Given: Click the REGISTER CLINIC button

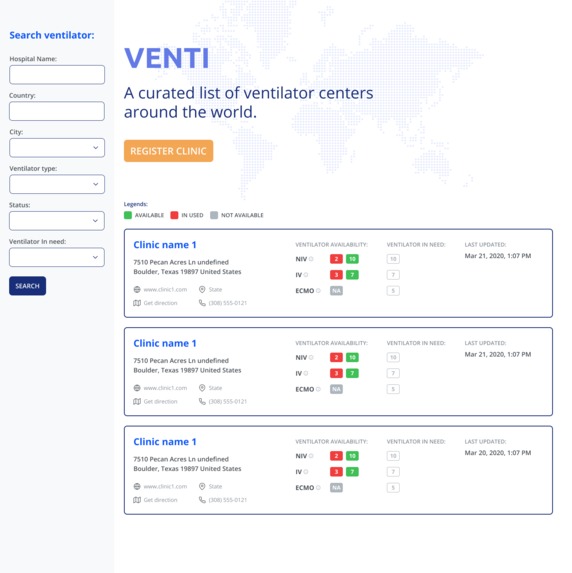Looking at the screenshot, I should point(168,151).
